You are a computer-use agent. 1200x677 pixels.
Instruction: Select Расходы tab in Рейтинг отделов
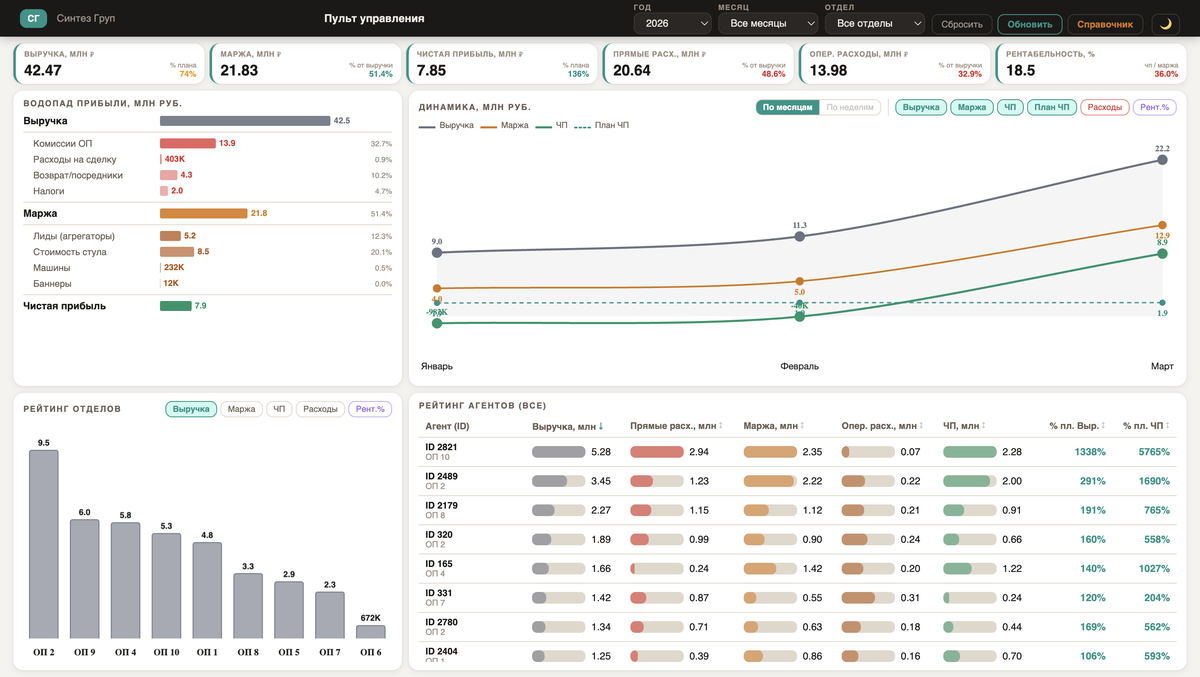(x=320, y=409)
